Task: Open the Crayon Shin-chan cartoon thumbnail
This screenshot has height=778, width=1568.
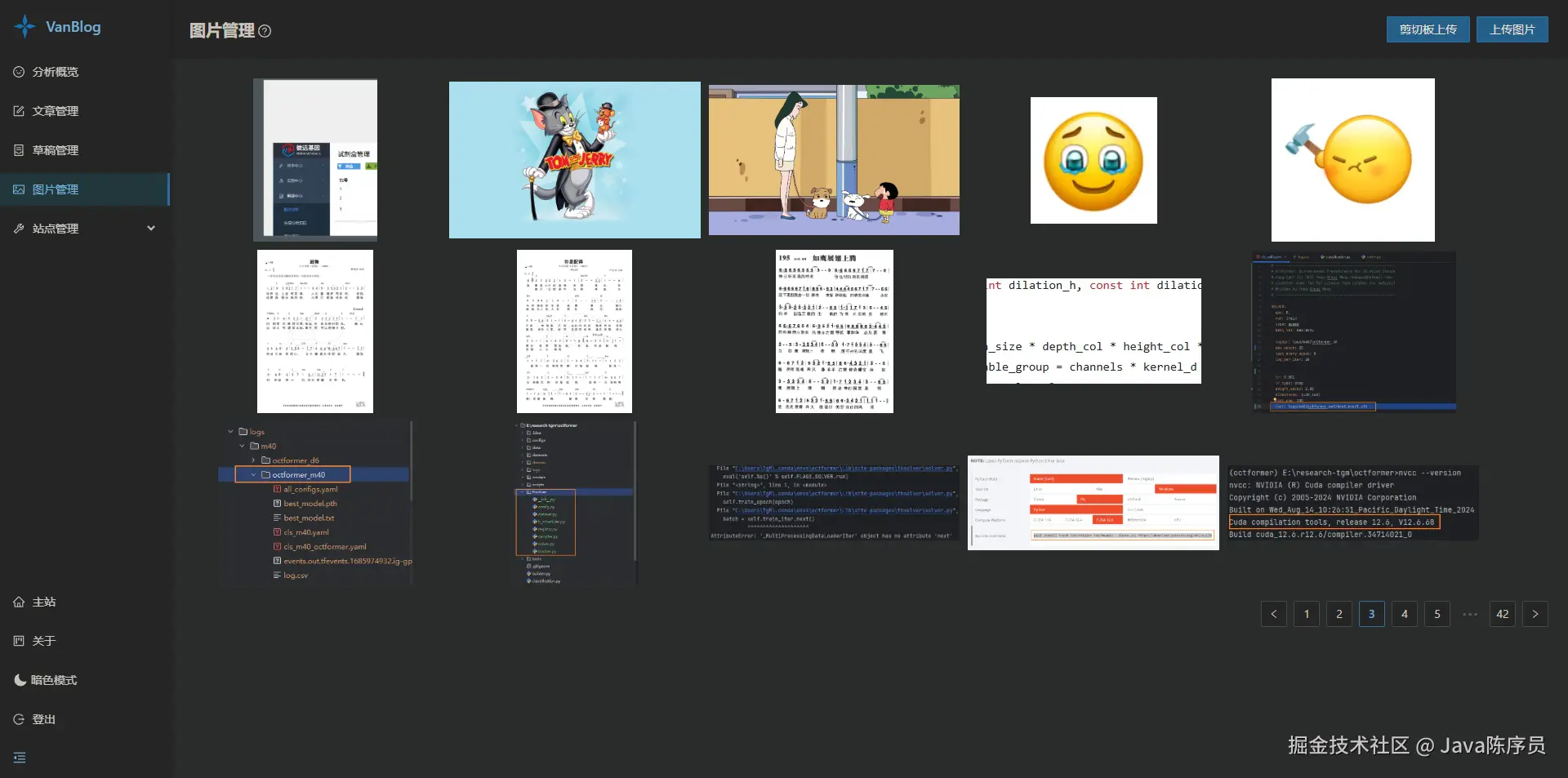Action: (x=834, y=160)
